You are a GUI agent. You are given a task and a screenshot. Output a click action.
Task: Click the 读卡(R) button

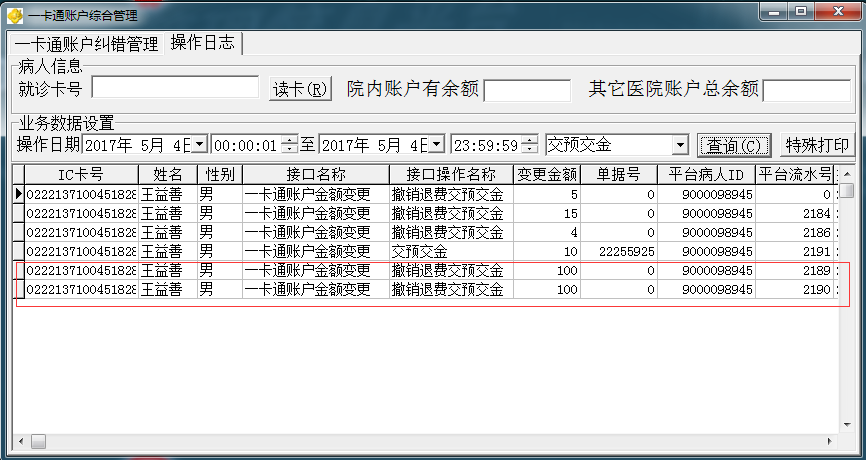[300, 89]
